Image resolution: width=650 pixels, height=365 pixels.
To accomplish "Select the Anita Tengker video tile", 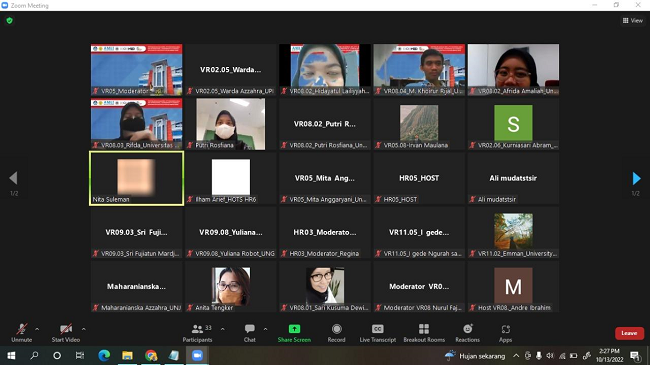I will pos(230,287).
